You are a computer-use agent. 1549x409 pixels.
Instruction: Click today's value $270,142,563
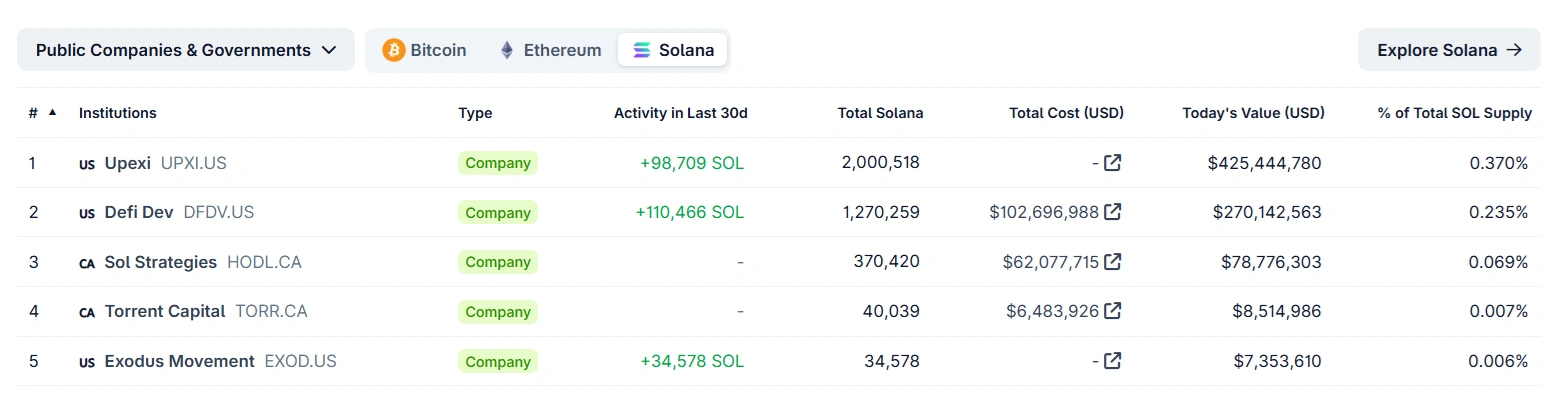tap(1267, 212)
